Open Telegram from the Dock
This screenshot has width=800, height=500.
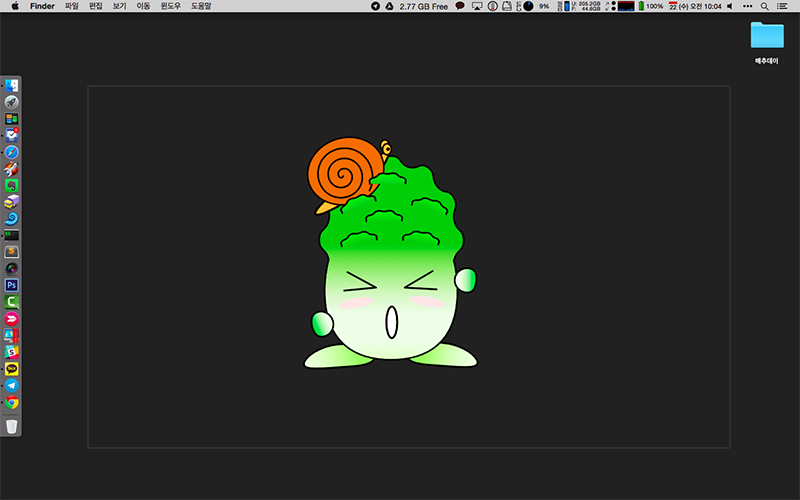click(11, 385)
